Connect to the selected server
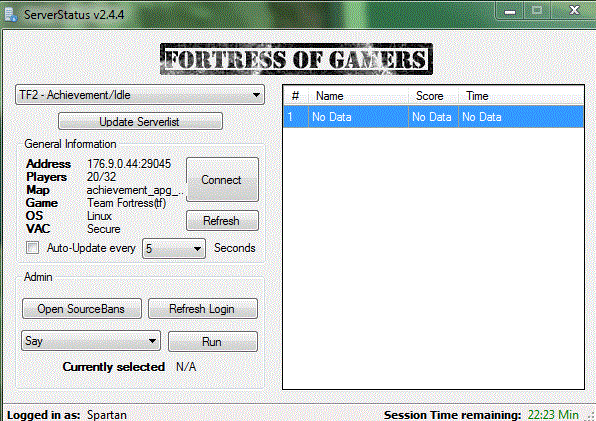This screenshot has height=421, width=596. (222, 179)
